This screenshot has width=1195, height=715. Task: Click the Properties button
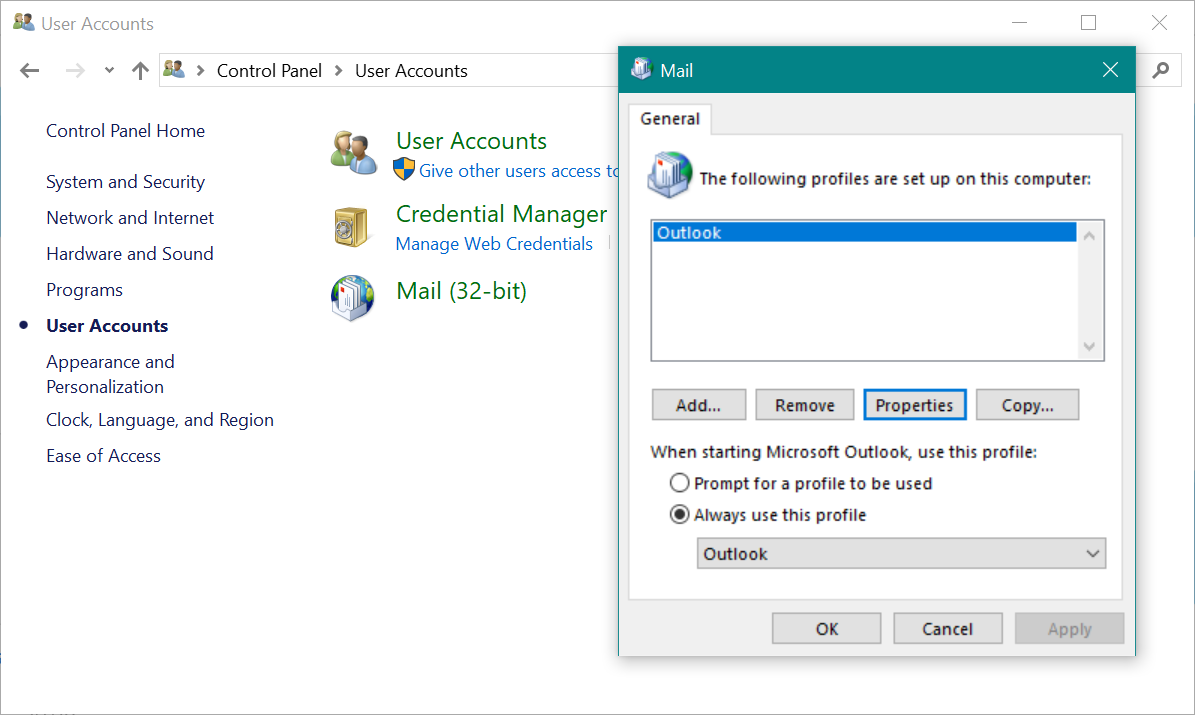(x=914, y=405)
